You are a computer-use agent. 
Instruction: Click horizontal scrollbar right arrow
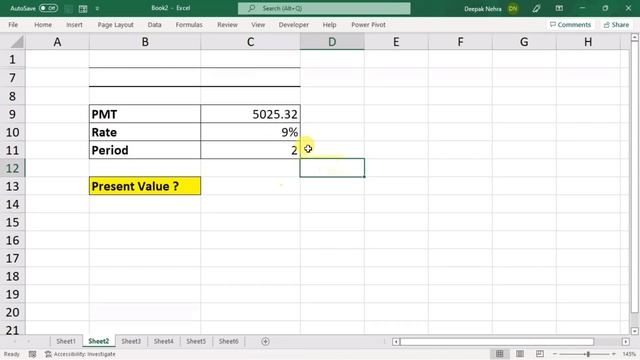pos(626,342)
